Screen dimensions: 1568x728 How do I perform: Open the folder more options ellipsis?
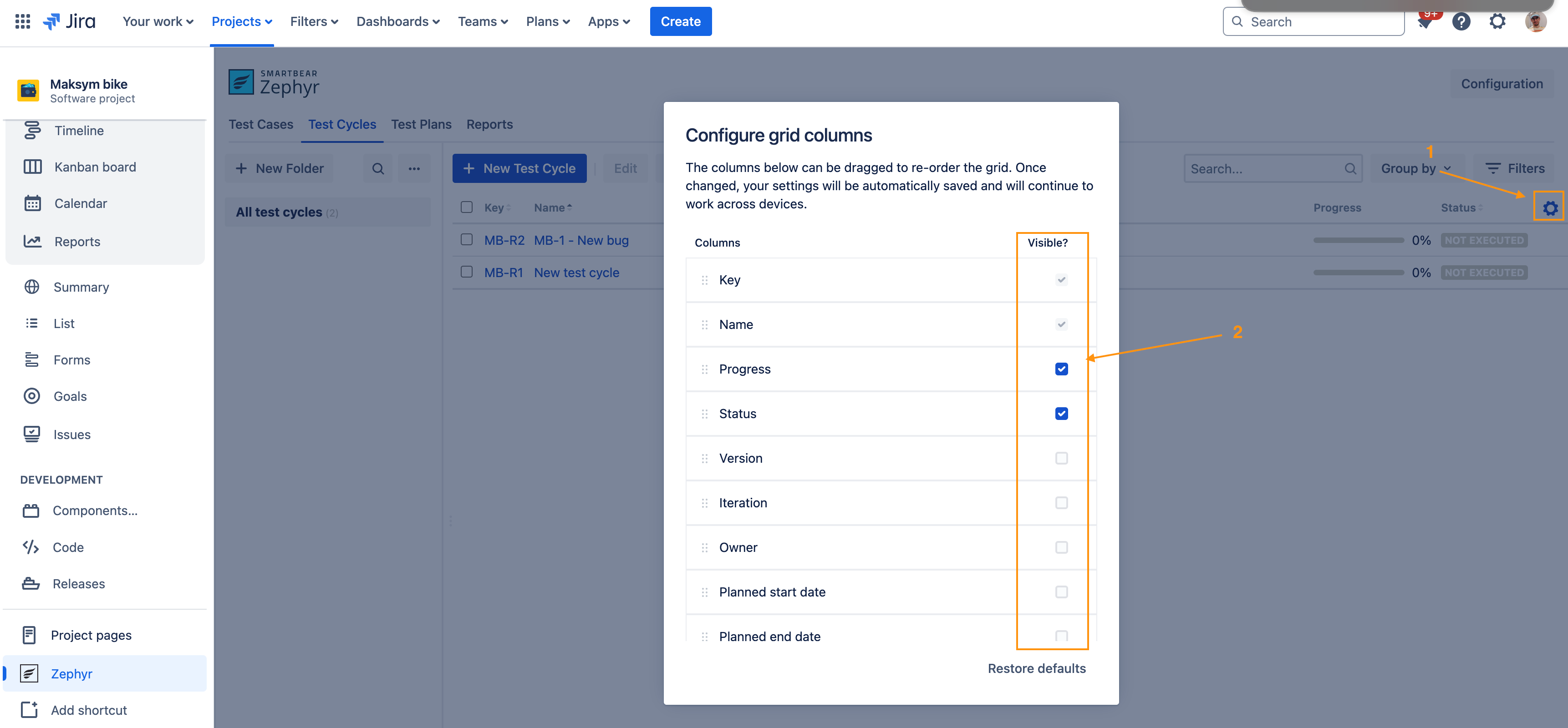coord(414,168)
